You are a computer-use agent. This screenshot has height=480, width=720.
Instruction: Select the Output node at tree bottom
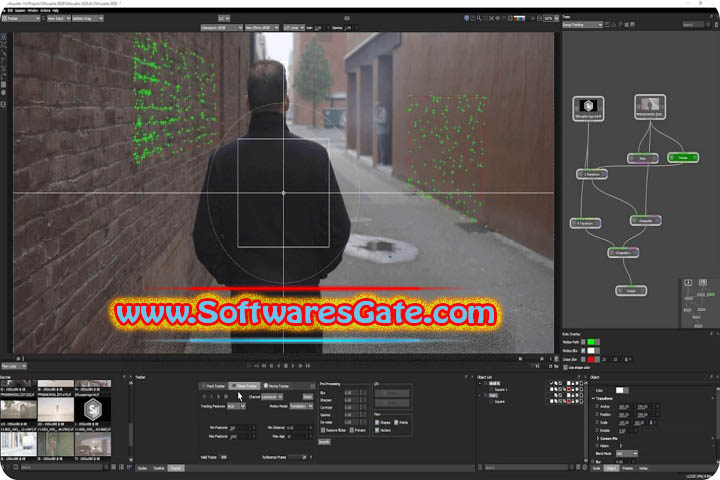[x=631, y=290]
